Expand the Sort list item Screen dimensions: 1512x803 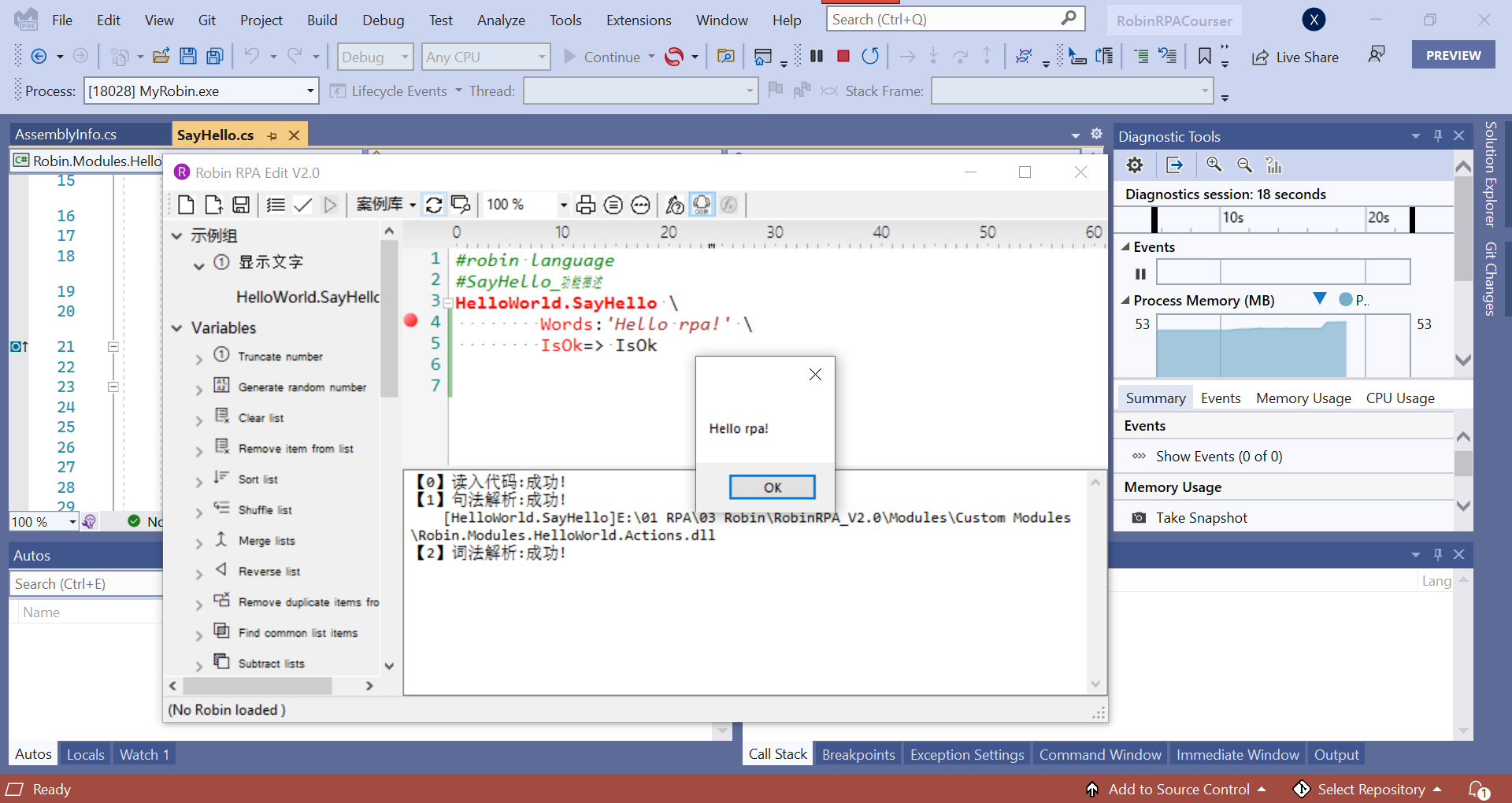point(199,482)
